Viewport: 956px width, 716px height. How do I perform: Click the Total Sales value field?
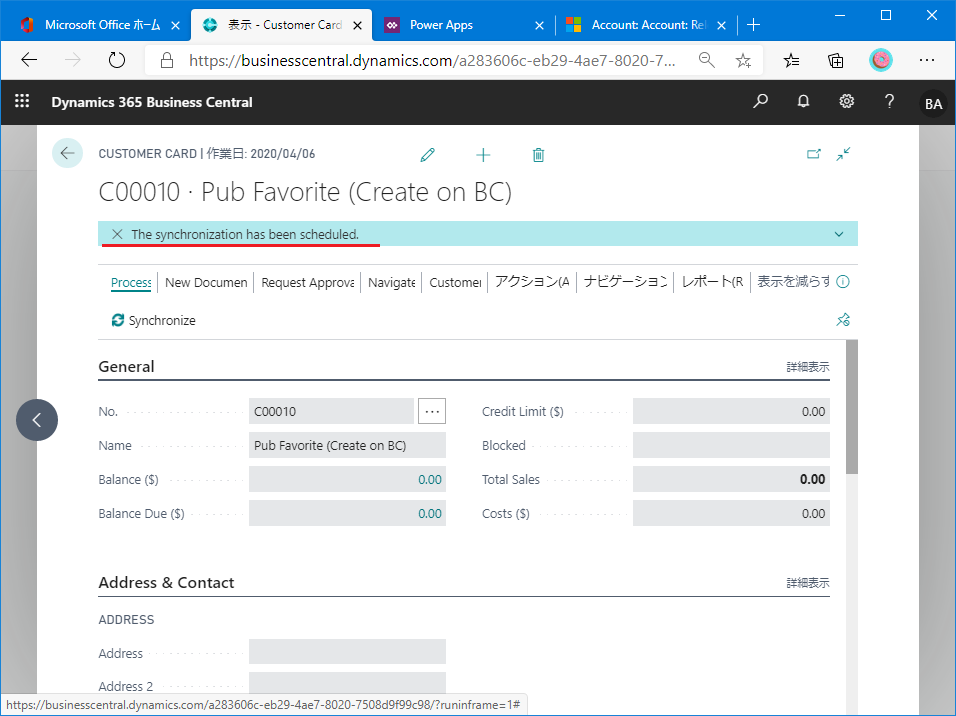coord(731,479)
